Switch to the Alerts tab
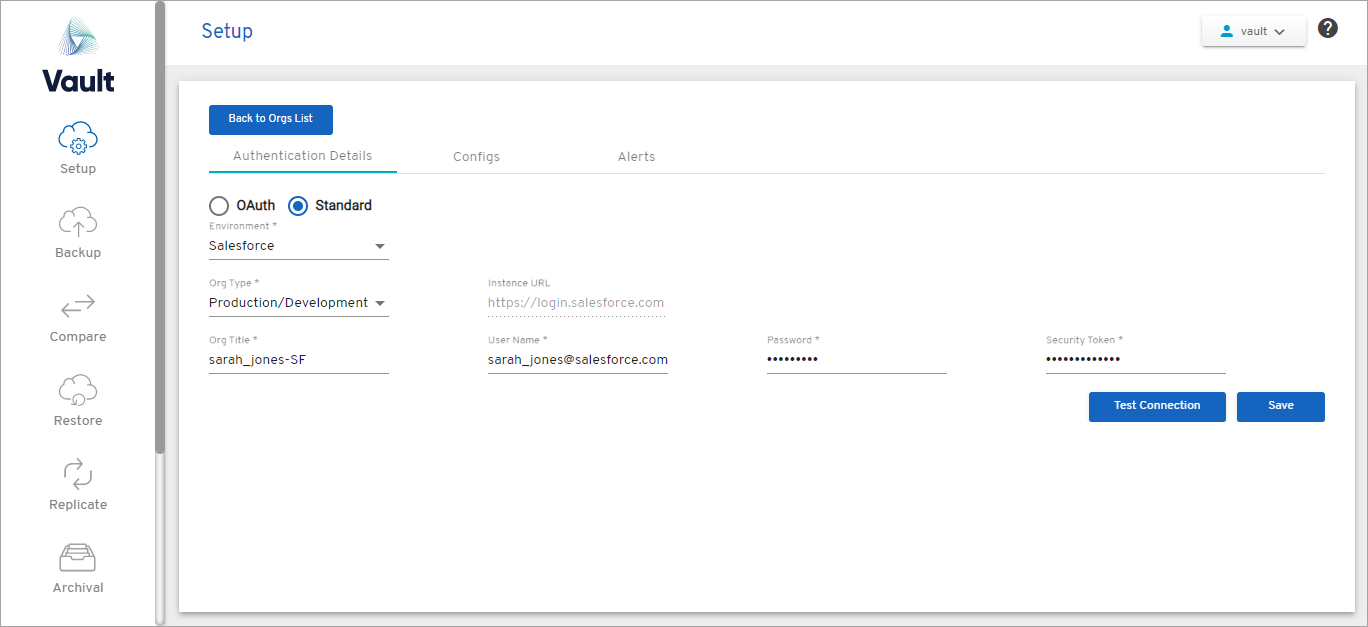The height and width of the screenshot is (627, 1368). pyautogui.click(x=636, y=157)
